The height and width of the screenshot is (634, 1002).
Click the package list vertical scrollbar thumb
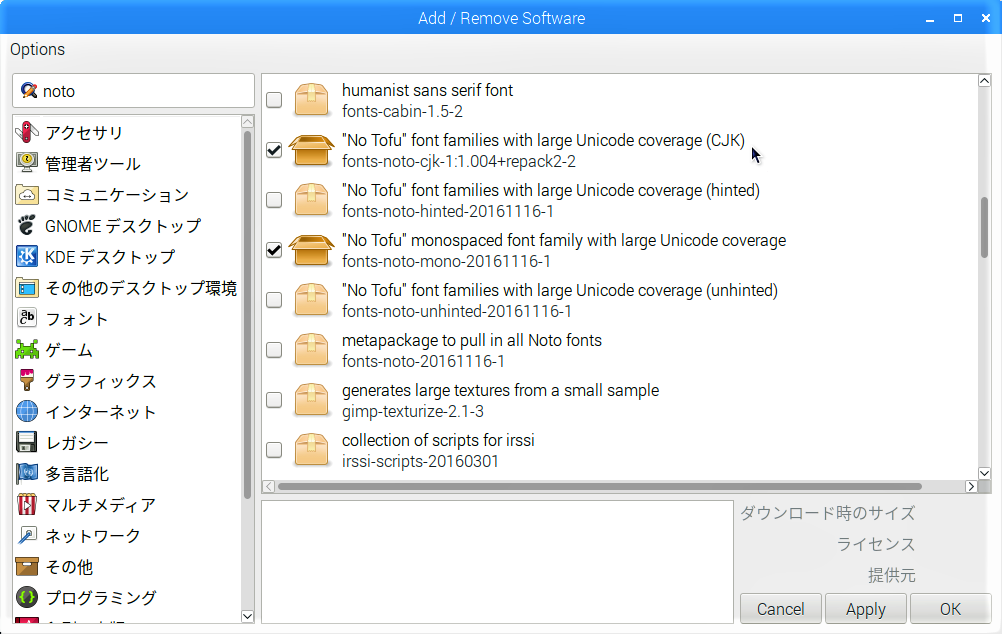(984, 228)
